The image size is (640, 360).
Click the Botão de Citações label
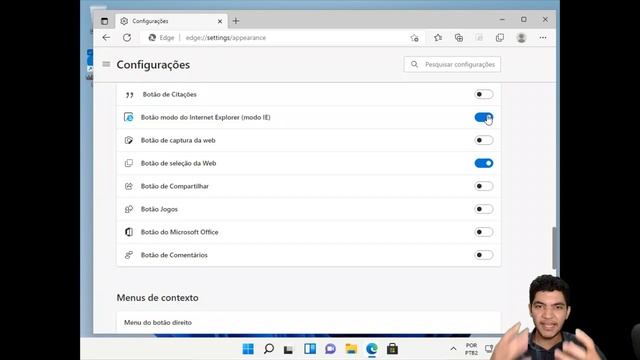click(169, 94)
